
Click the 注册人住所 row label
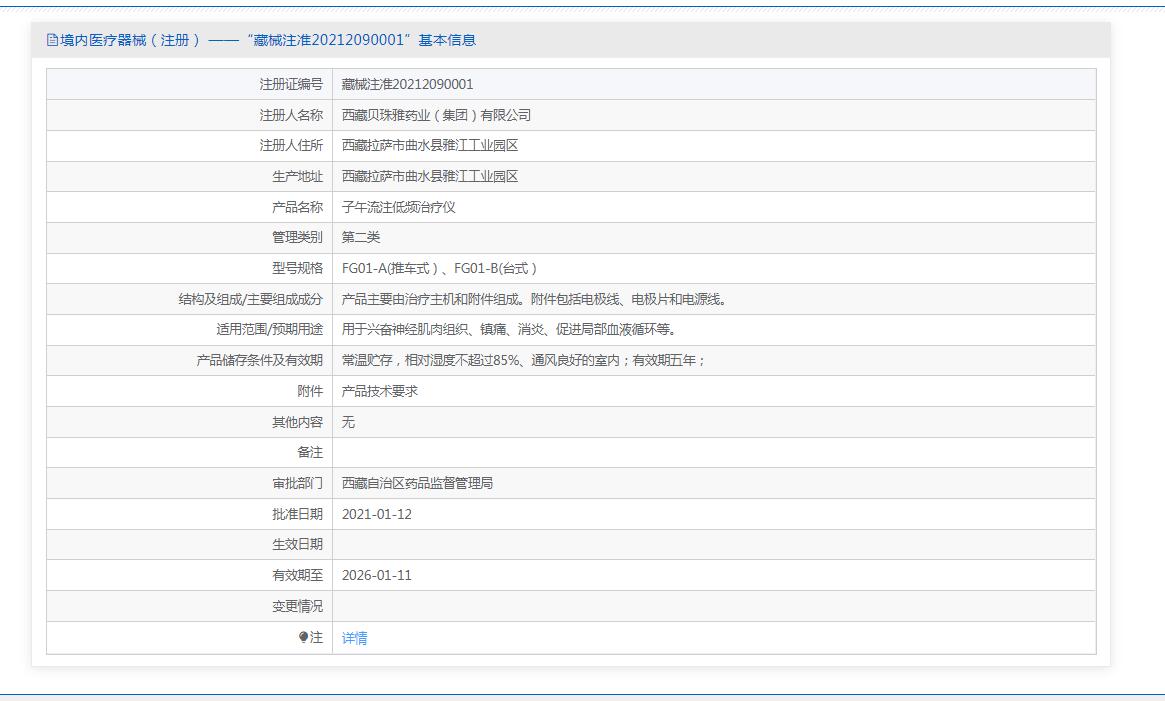tap(291, 145)
